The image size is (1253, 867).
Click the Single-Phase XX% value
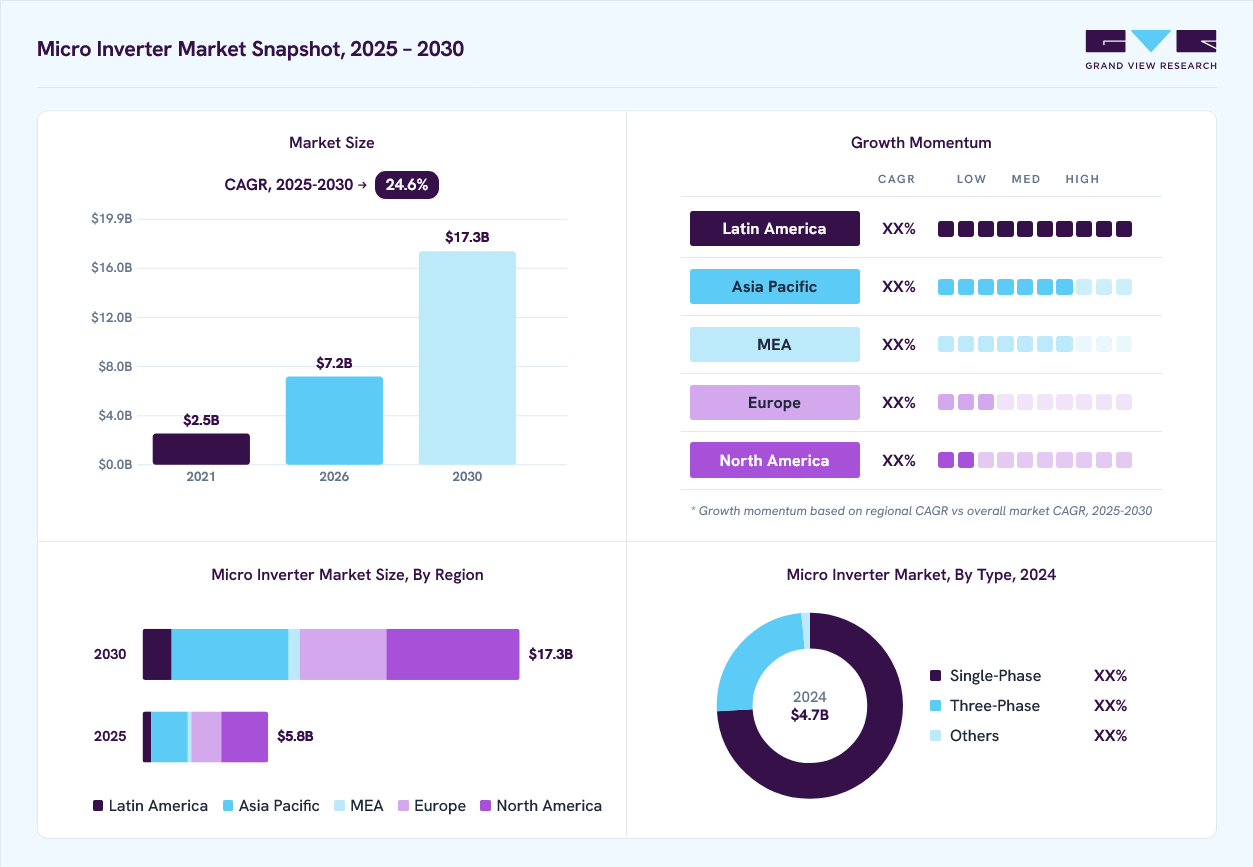tap(1111, 676)
